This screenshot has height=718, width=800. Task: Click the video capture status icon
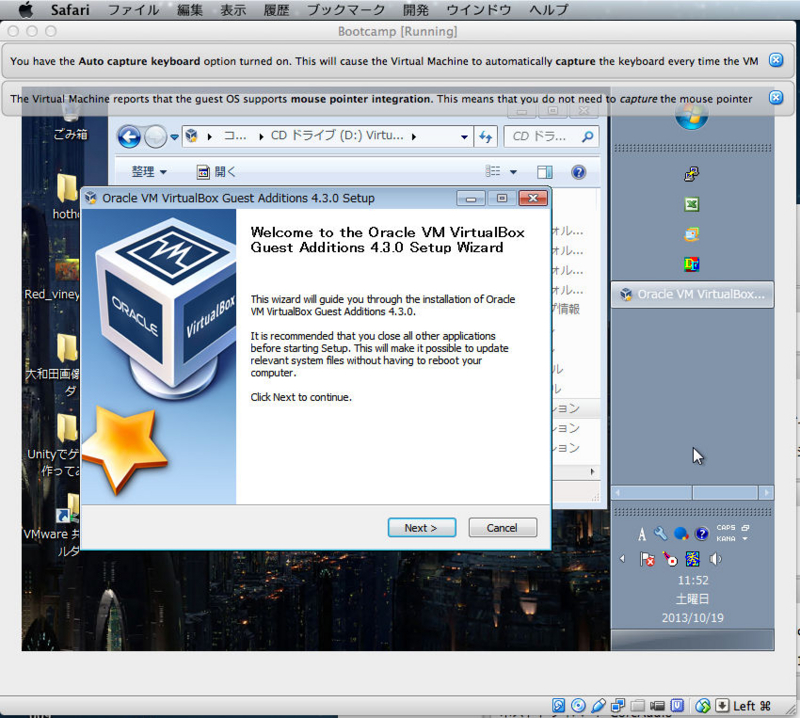tap(657, 706)
